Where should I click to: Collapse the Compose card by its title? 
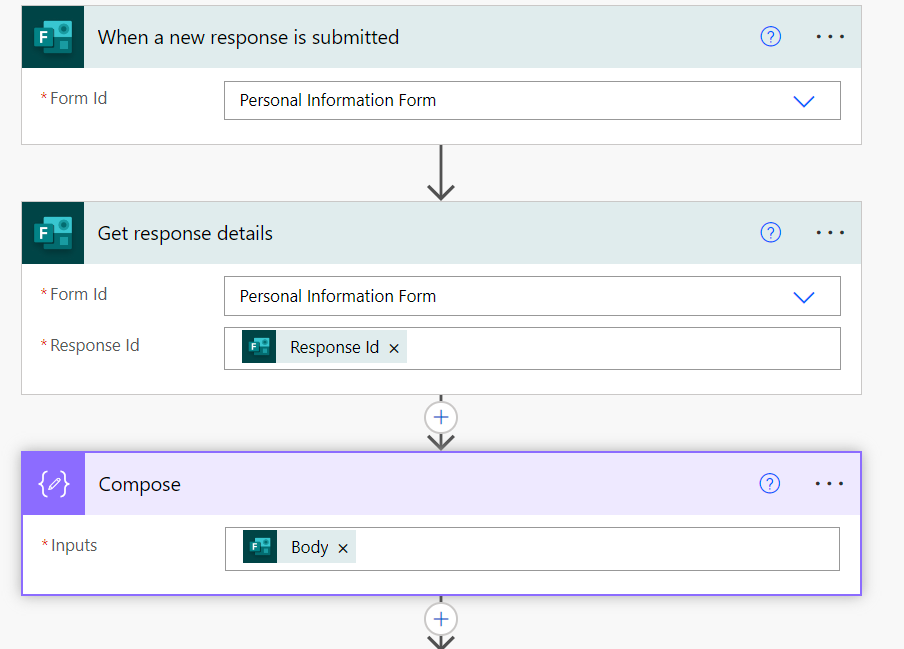tap(139, 484)
